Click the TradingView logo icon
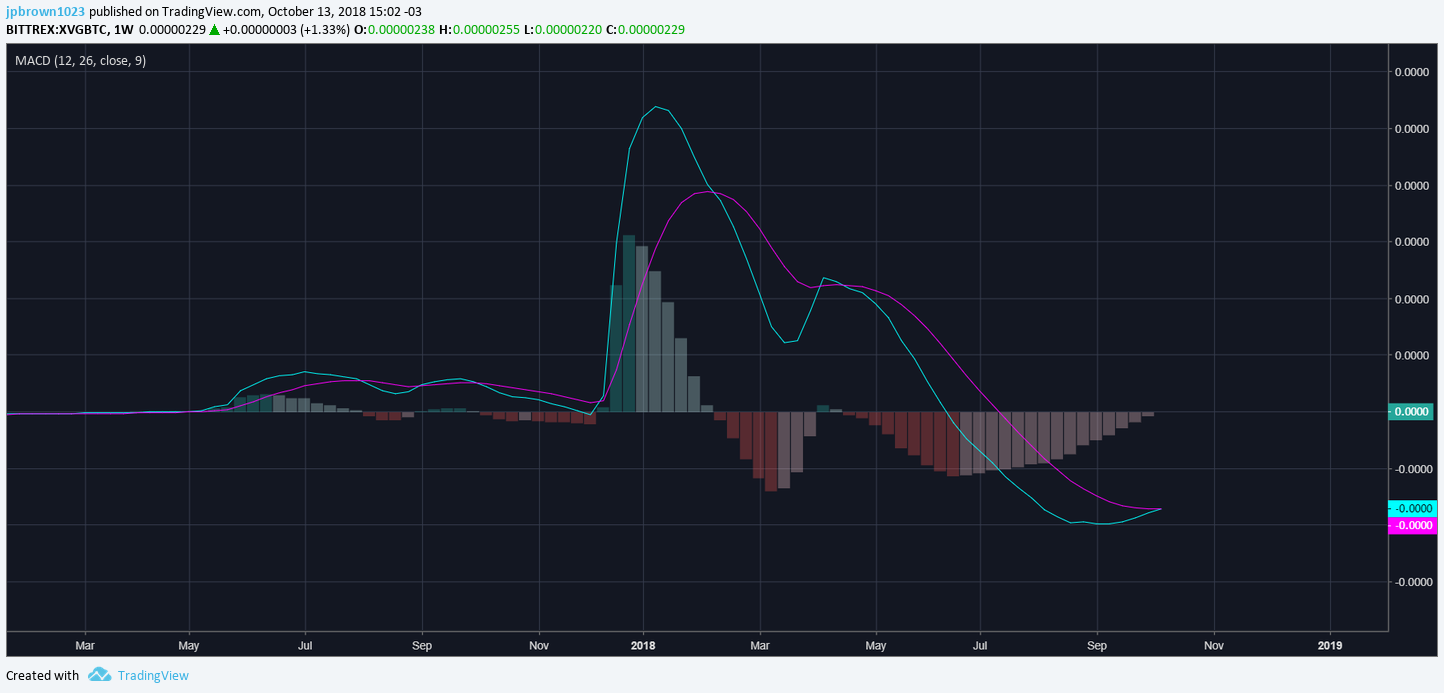 (99, 675)
